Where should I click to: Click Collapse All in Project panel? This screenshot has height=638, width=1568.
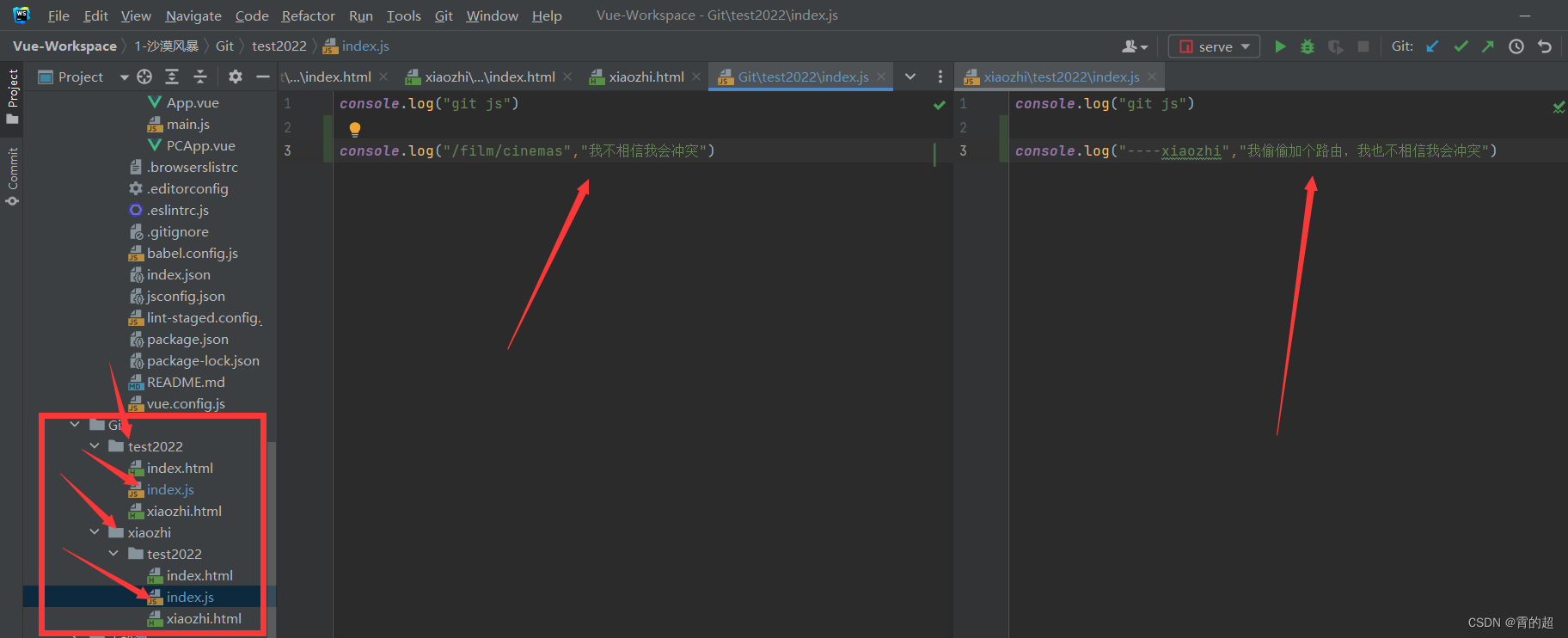[x=200, y=77]
